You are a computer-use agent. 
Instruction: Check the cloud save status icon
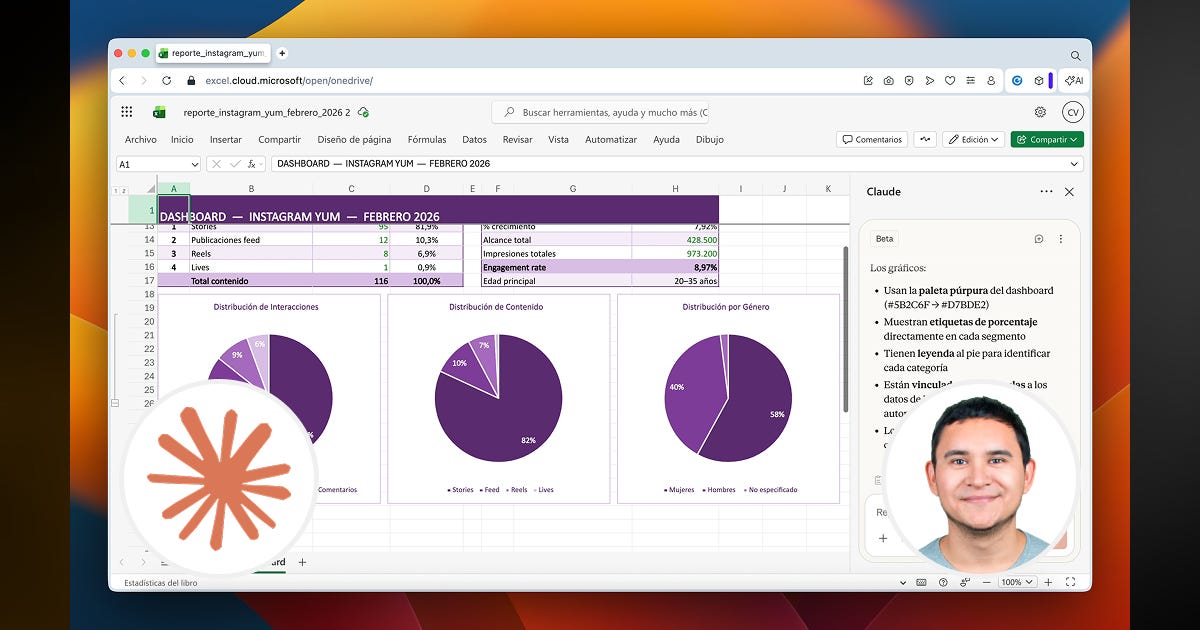(363, 113)
